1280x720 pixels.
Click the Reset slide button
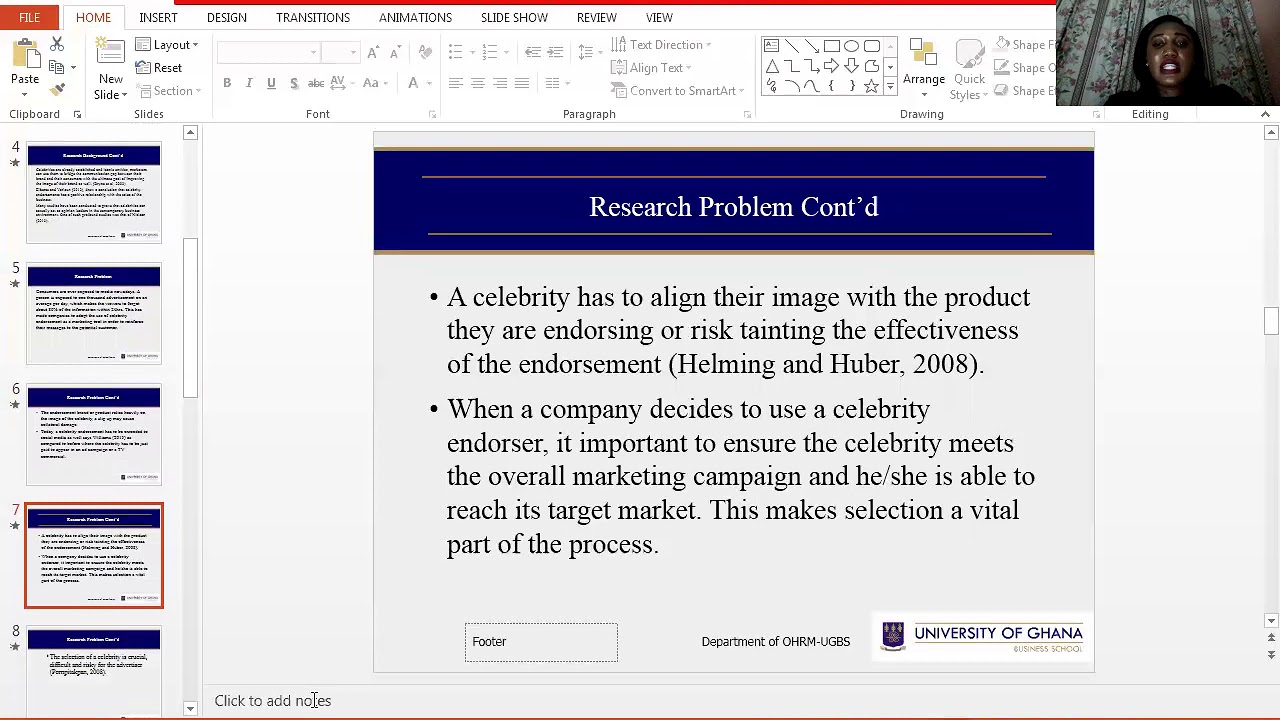pos(159,68)
